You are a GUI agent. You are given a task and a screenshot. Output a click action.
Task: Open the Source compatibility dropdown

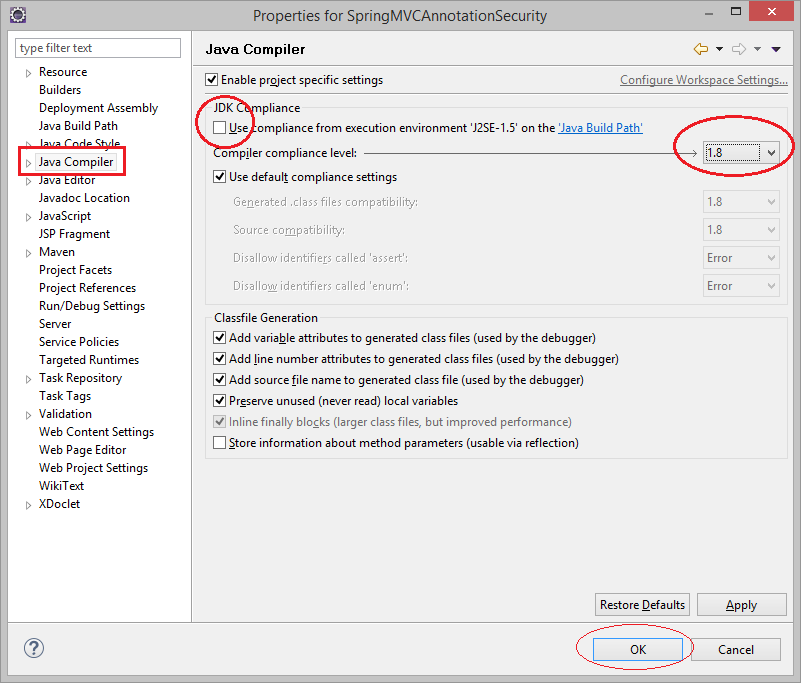pos(741,230)
